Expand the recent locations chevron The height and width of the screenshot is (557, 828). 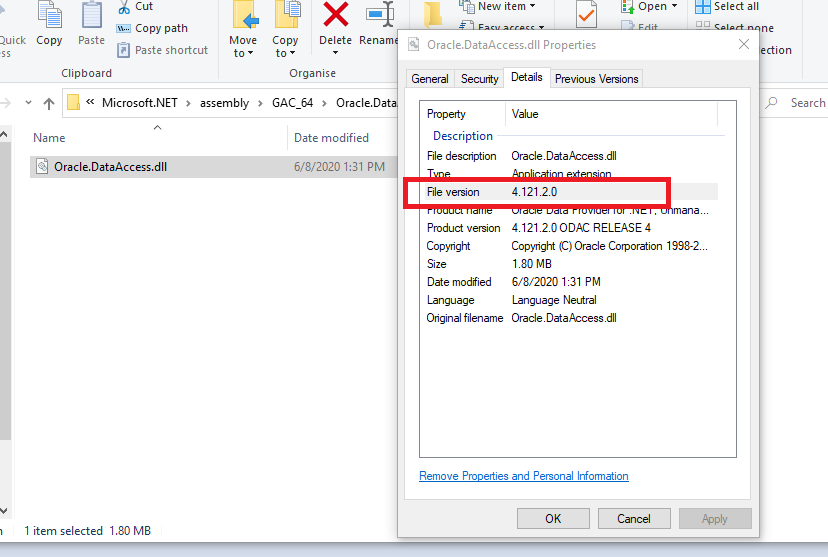[x=28, y=102]
